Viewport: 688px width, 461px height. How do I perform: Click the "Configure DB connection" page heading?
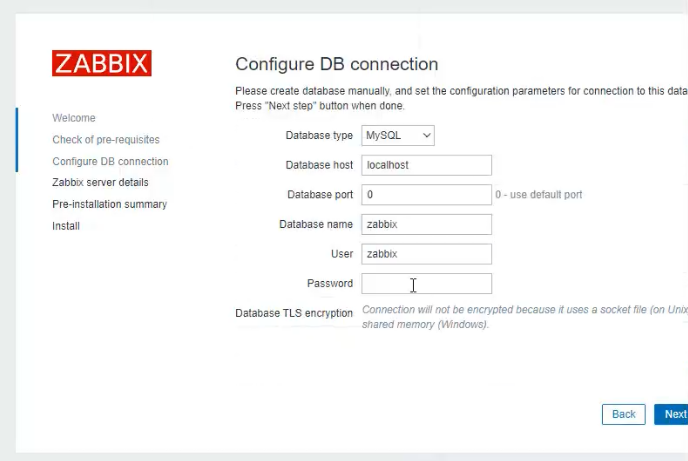tap(336, 64)
